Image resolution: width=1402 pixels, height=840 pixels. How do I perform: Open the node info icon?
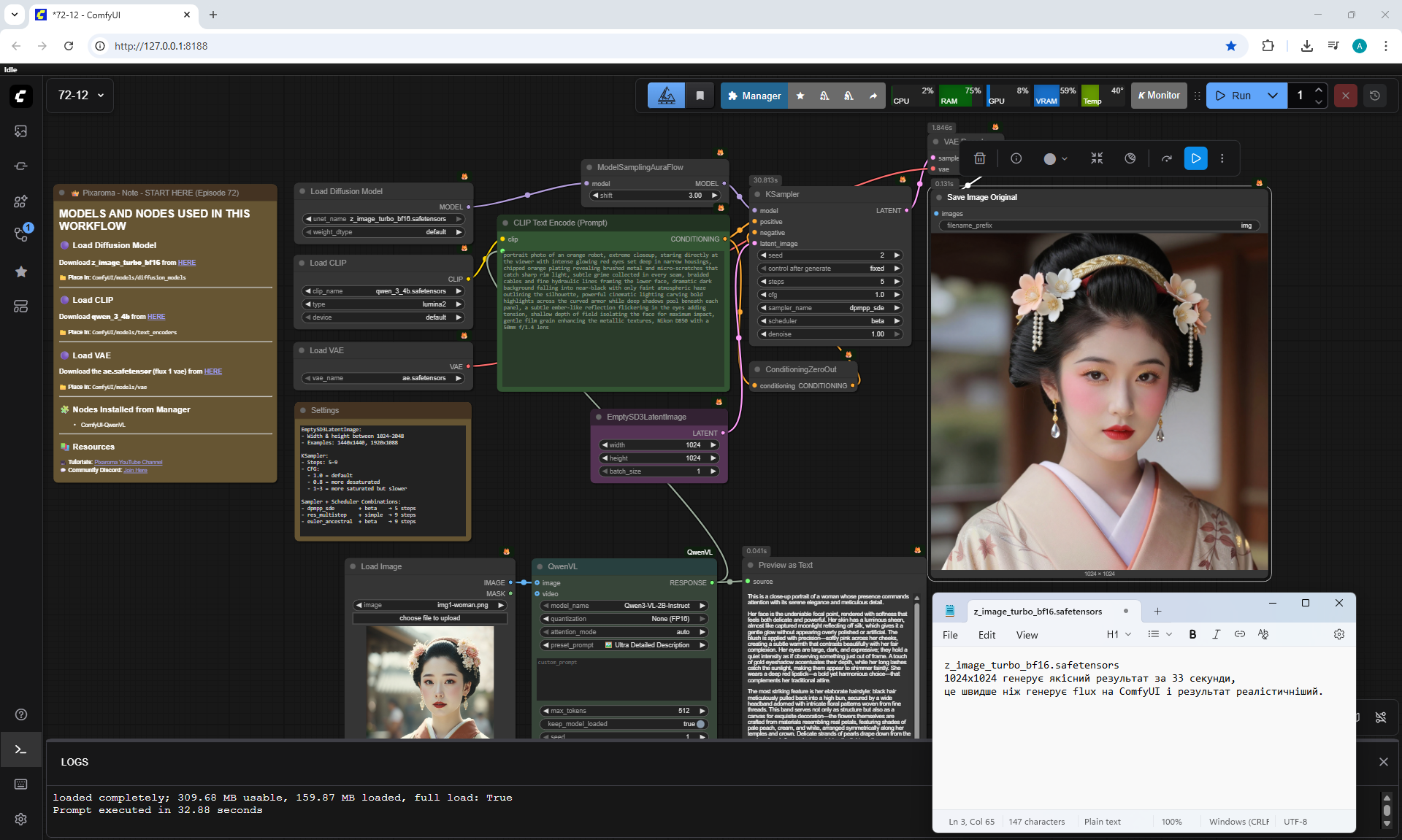(x=1016, y=158)
